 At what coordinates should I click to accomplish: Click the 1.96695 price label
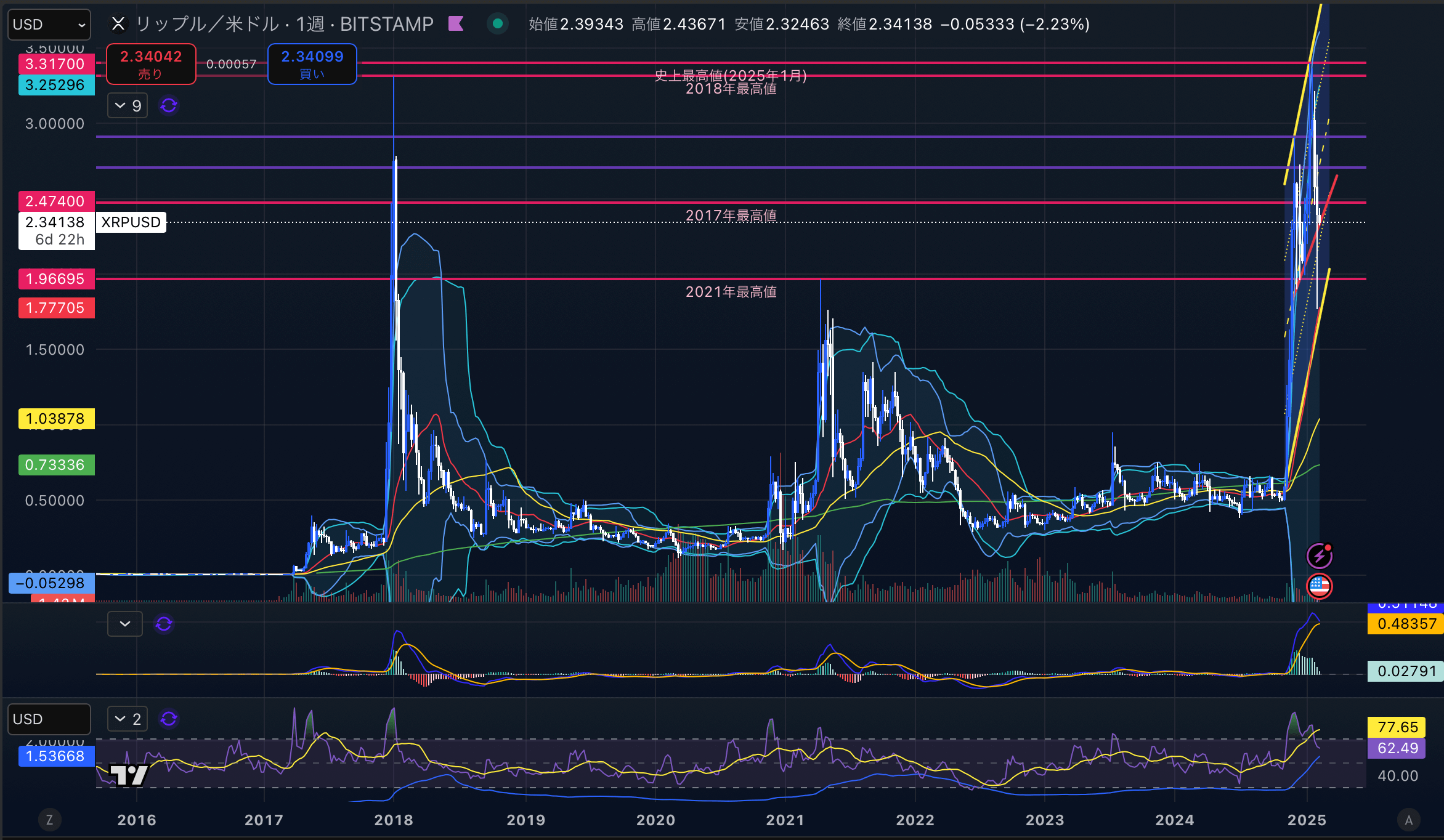[56, 279]
